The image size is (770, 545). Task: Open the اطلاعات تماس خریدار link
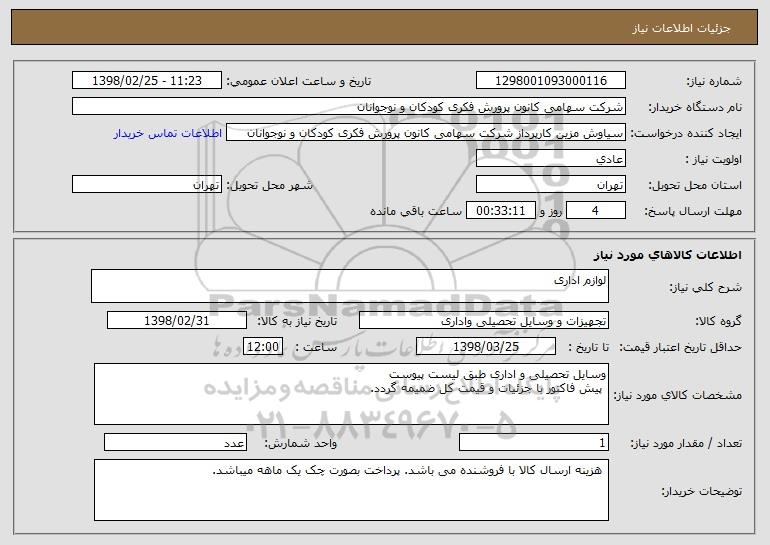168,133
